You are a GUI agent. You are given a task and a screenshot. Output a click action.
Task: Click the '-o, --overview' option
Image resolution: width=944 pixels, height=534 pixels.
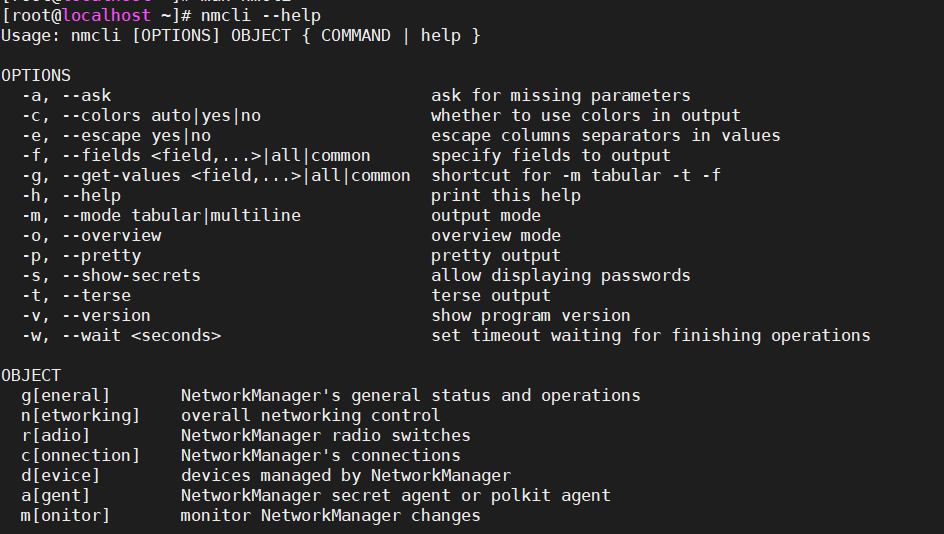pos(91,236)
